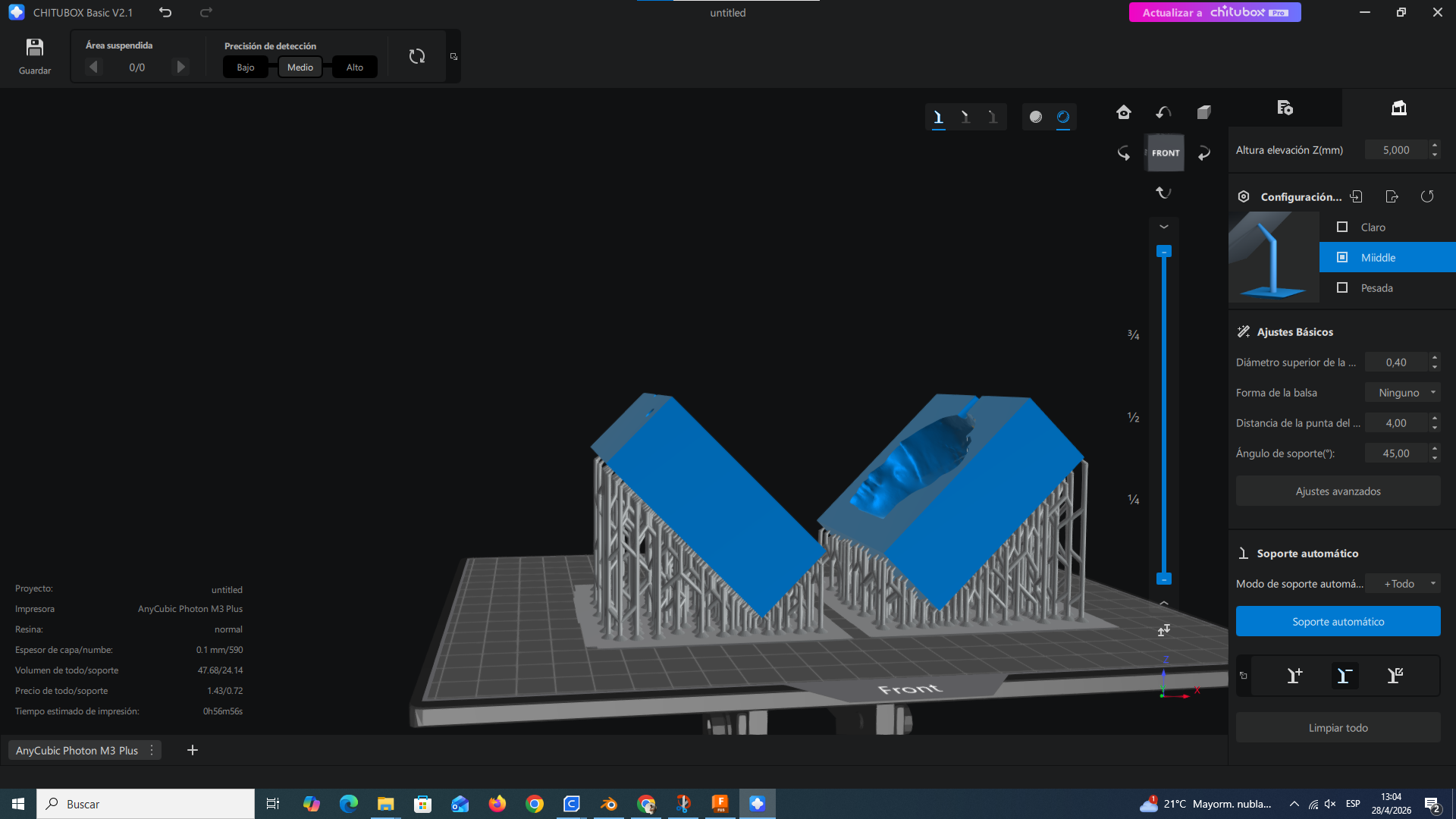Open Windows Start menu

18,804
